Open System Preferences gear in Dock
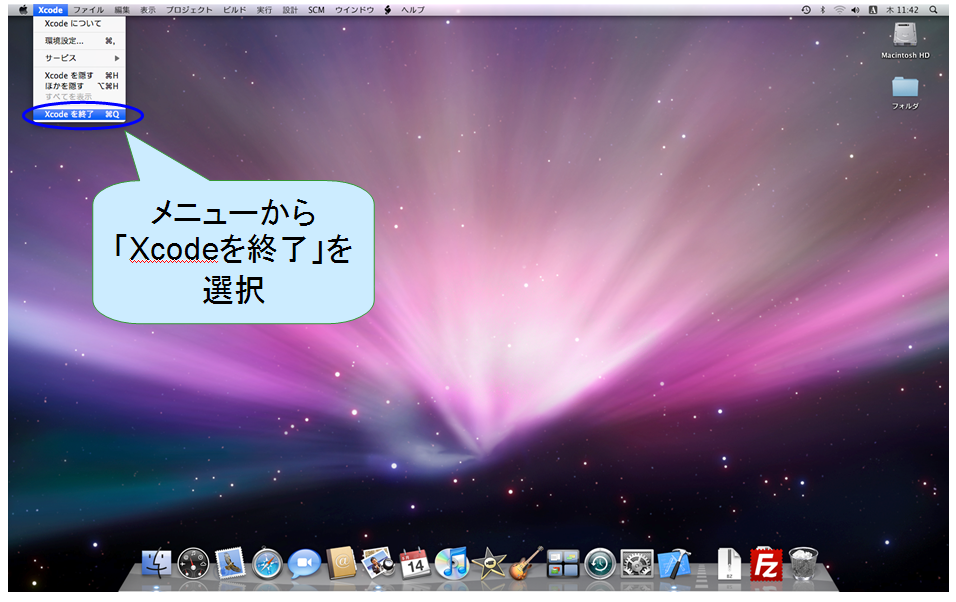This screenshot has width=956, height=602. [637, 564]
